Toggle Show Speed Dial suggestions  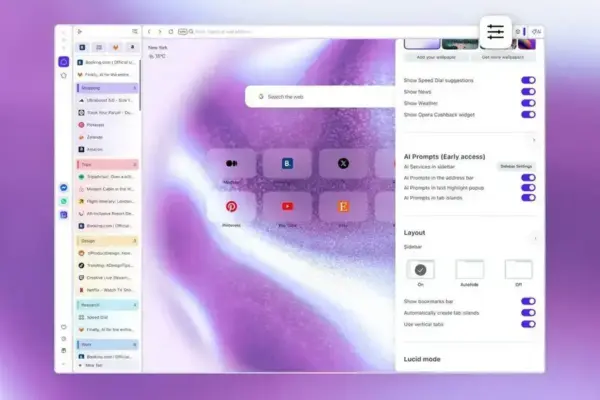click(528, 80)
